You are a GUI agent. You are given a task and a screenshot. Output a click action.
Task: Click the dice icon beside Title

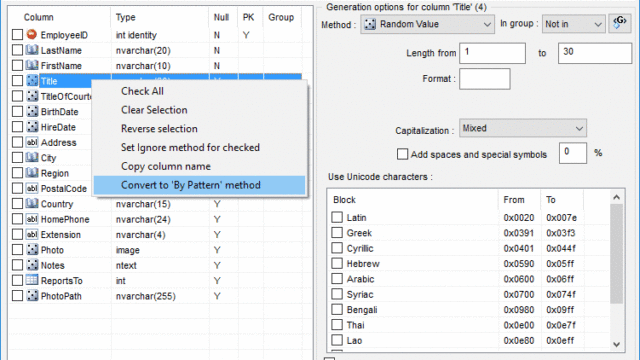point(32,81)
